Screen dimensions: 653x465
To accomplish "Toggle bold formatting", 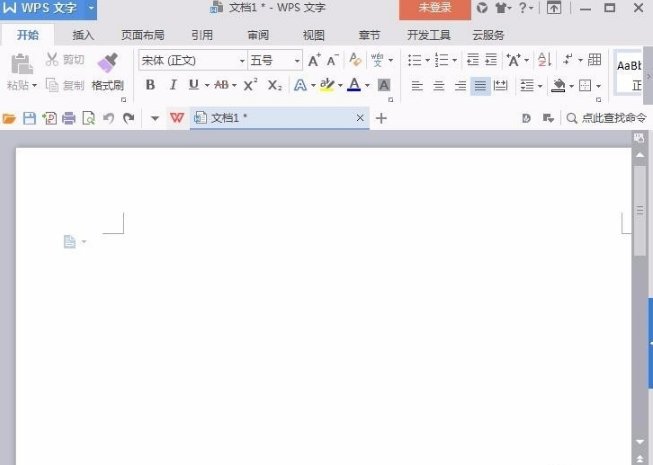I will click(150, 85).
